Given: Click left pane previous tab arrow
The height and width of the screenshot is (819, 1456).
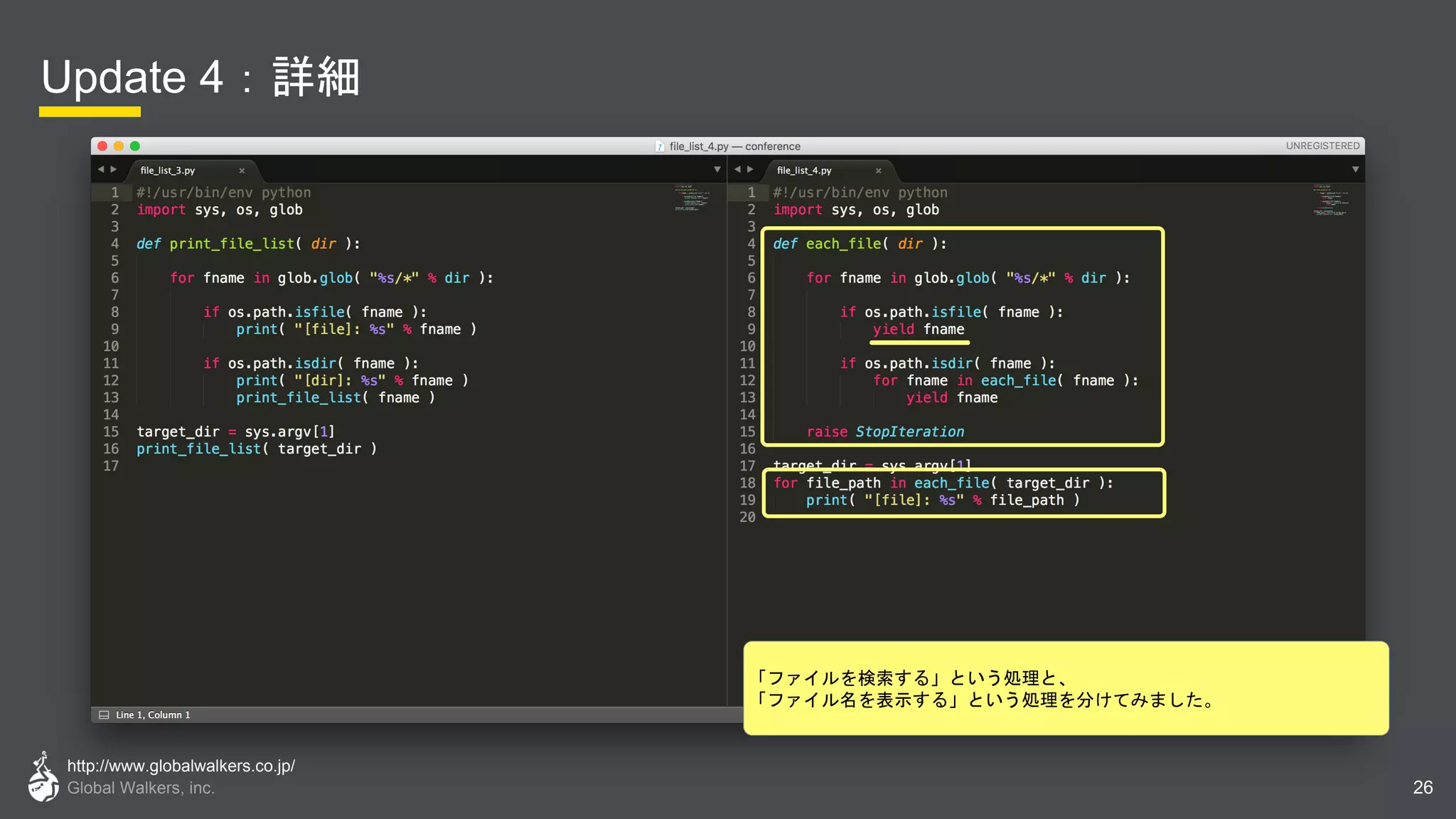Looking at the screenshot, I should [101, 169].
